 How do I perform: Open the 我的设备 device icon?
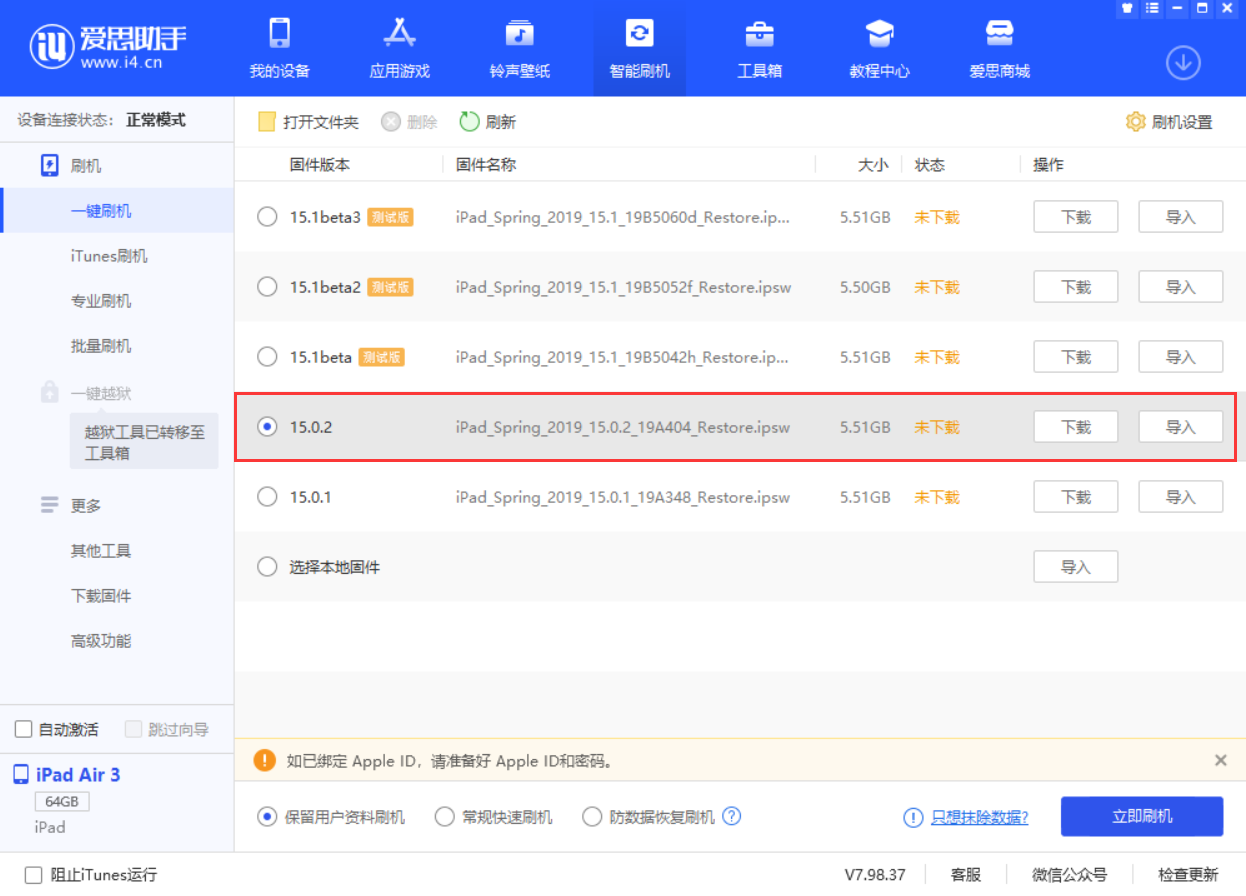279,33
